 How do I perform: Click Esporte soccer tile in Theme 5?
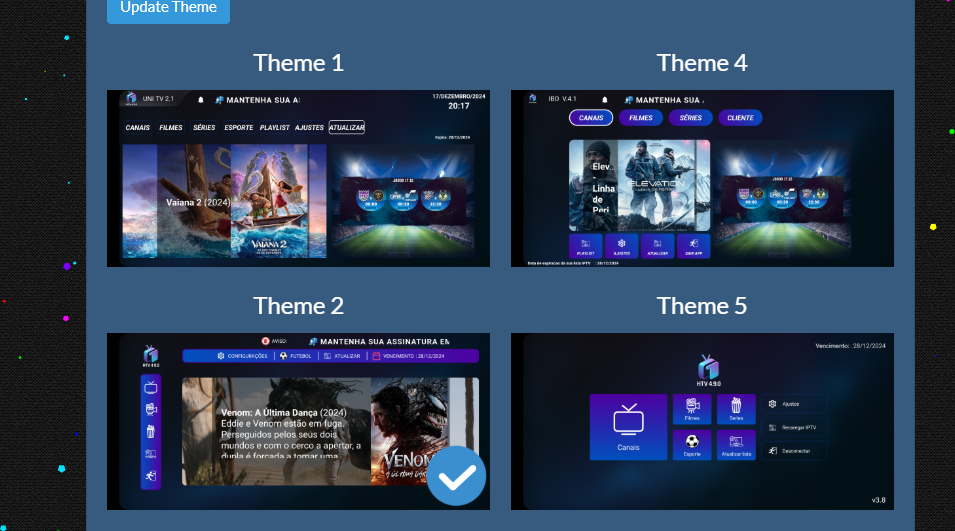(692, 445)
